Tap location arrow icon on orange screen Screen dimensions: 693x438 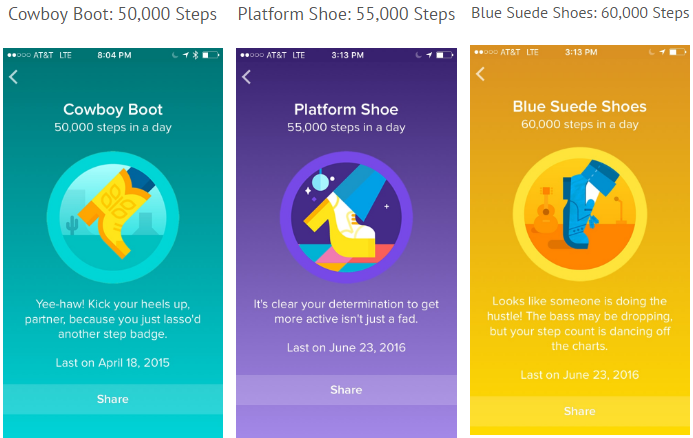(x=662, y=52)
